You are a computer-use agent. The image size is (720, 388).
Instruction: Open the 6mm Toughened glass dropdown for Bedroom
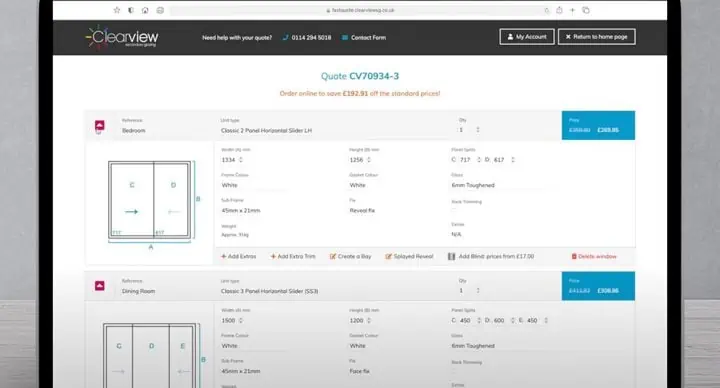496,185
